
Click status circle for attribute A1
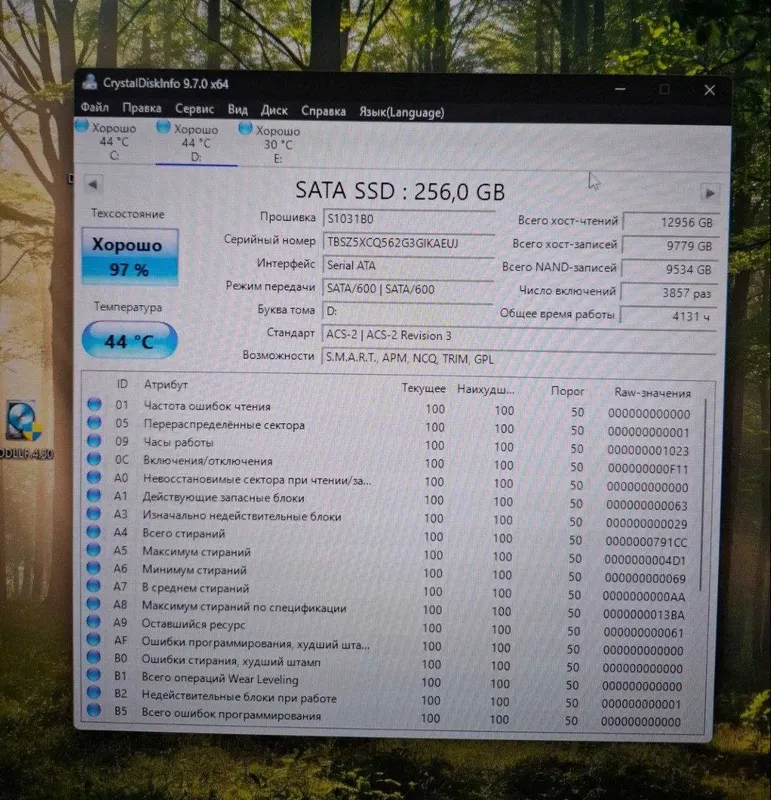(94, 495)
